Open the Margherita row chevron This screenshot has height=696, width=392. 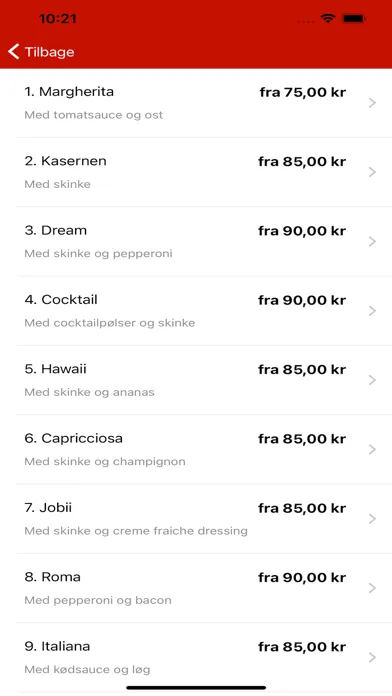pyautogui.click(x=372, y=103)
